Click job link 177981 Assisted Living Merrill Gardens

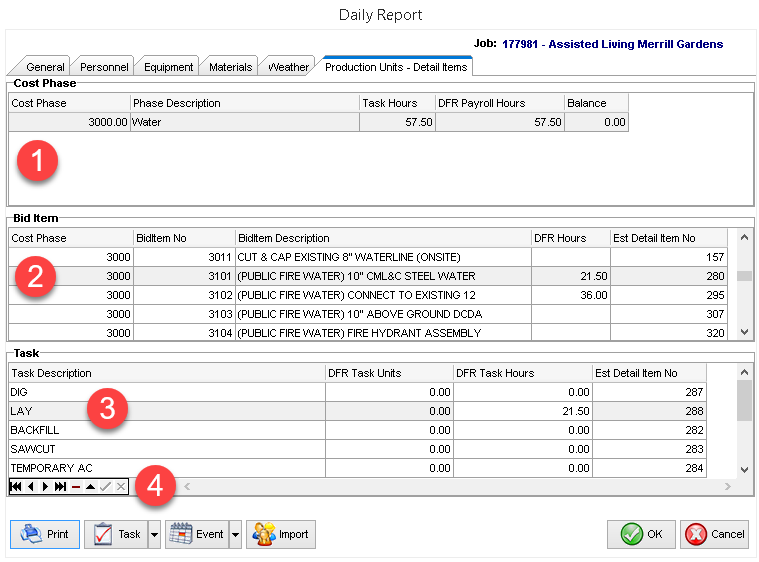pyautogui.click(x=612, y=44)
